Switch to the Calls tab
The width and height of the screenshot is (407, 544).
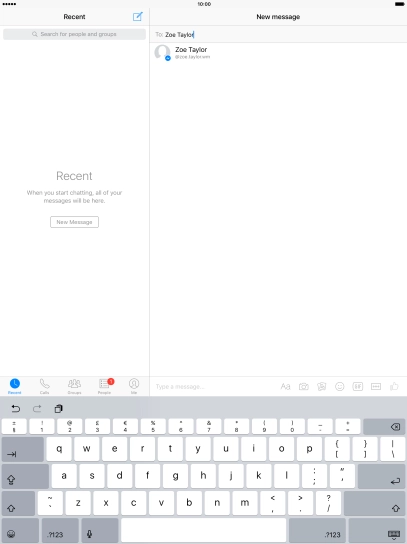pos(44,386)
